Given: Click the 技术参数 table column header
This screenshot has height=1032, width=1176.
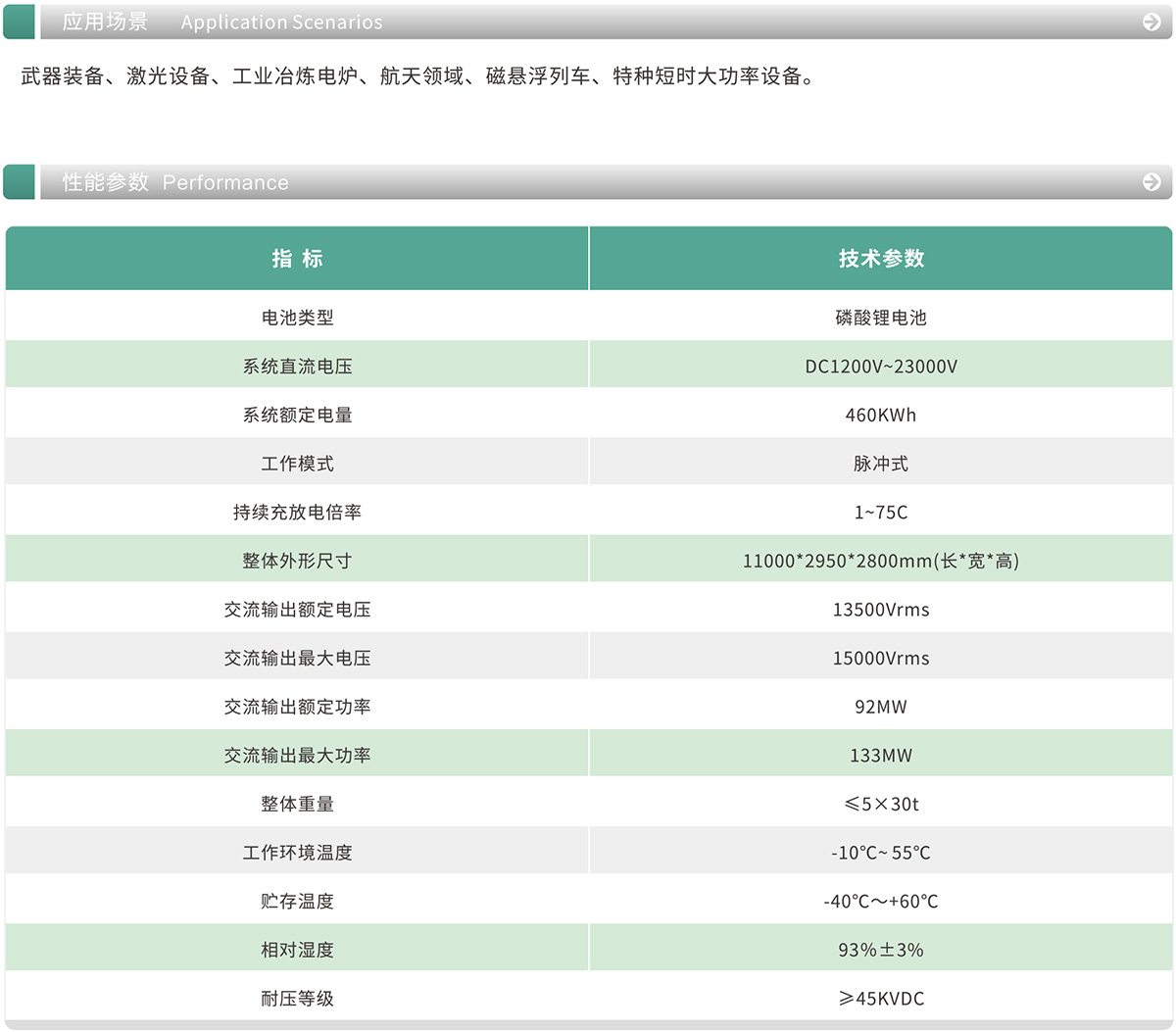Looking at the screenshot, I should pos(881,259).
